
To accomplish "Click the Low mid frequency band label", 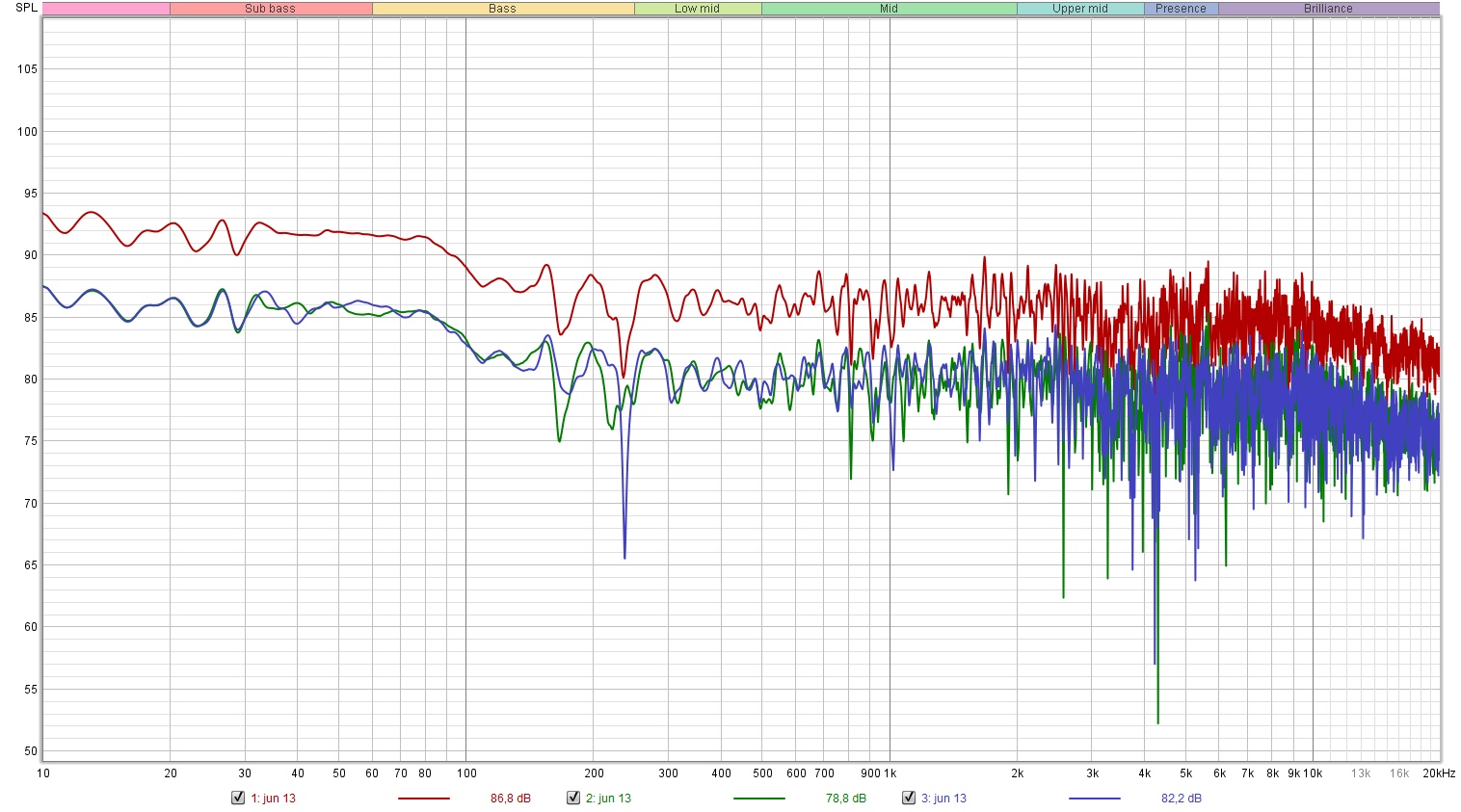I will (x=697, y=9).
